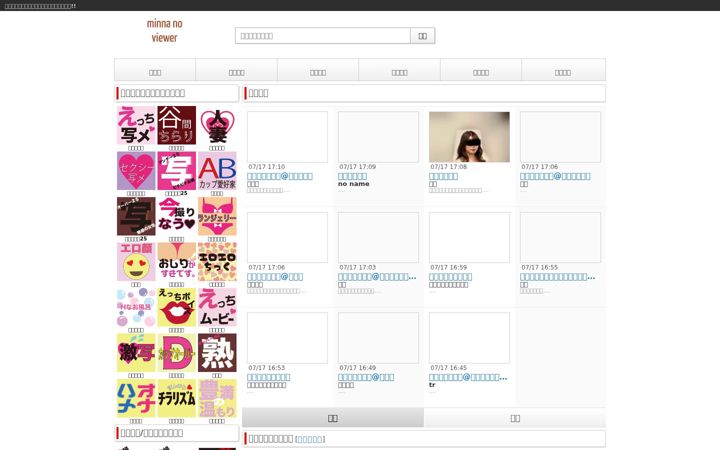Click the search button beside the search field
The height and width of the screenshot is (450, 720).
point(422,36)
